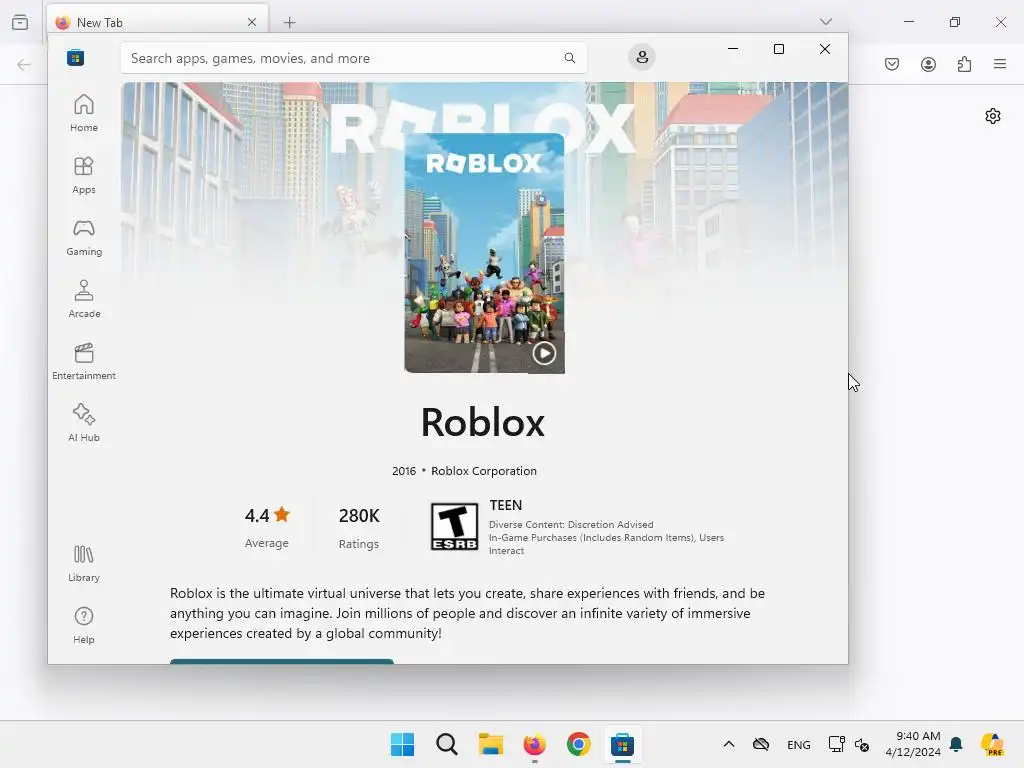Click the TEEN rating label
Screen dimensions: 1024x768
[x=505, y=505]
